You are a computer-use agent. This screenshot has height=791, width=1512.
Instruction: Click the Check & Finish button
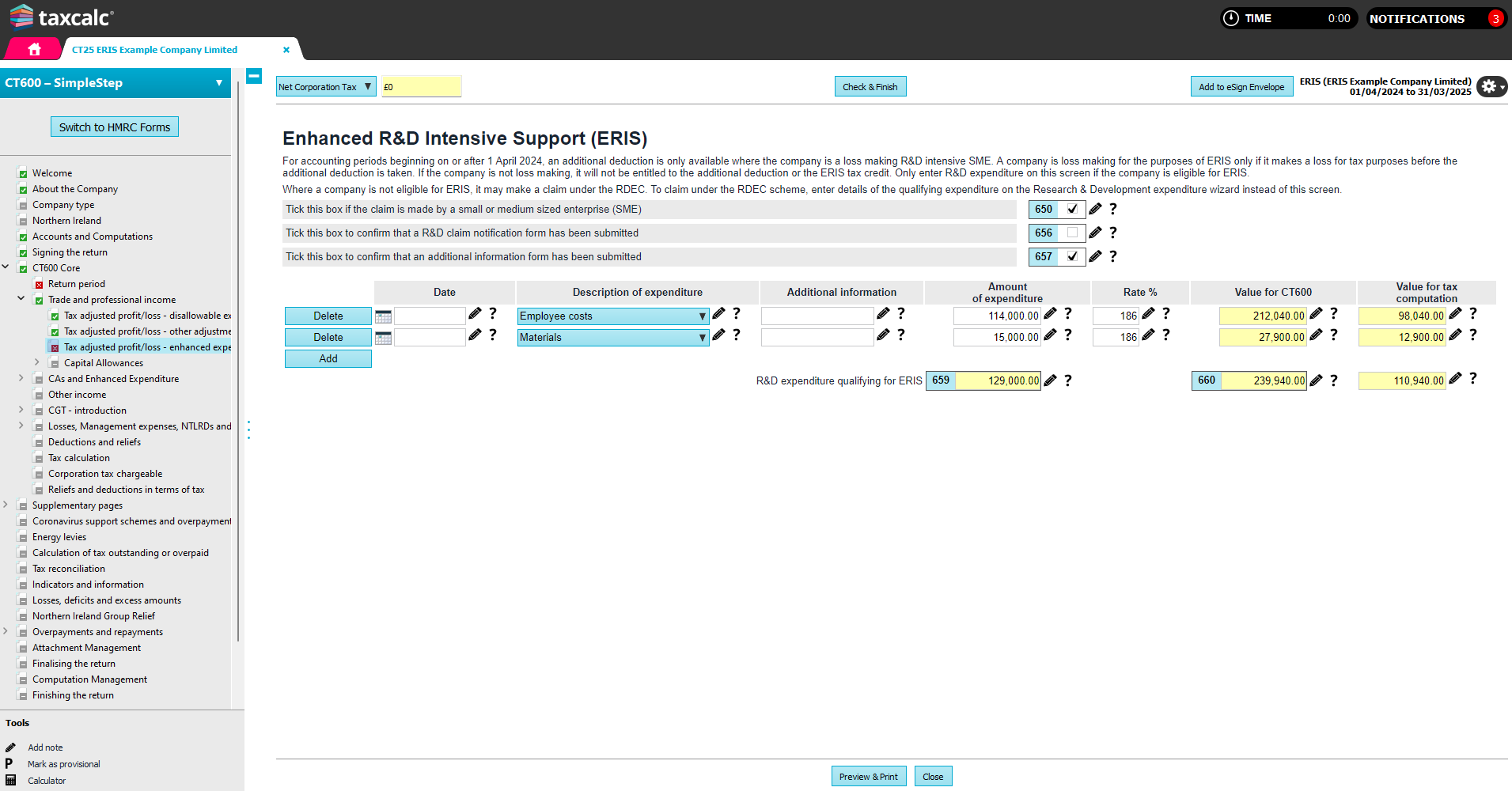coord(870,87)
